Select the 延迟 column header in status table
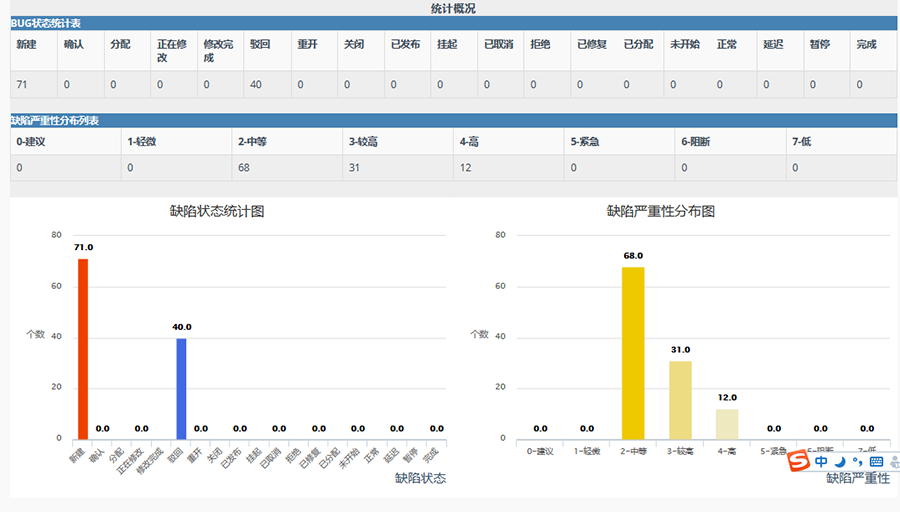Screen dimensions: 900x512 773,44
